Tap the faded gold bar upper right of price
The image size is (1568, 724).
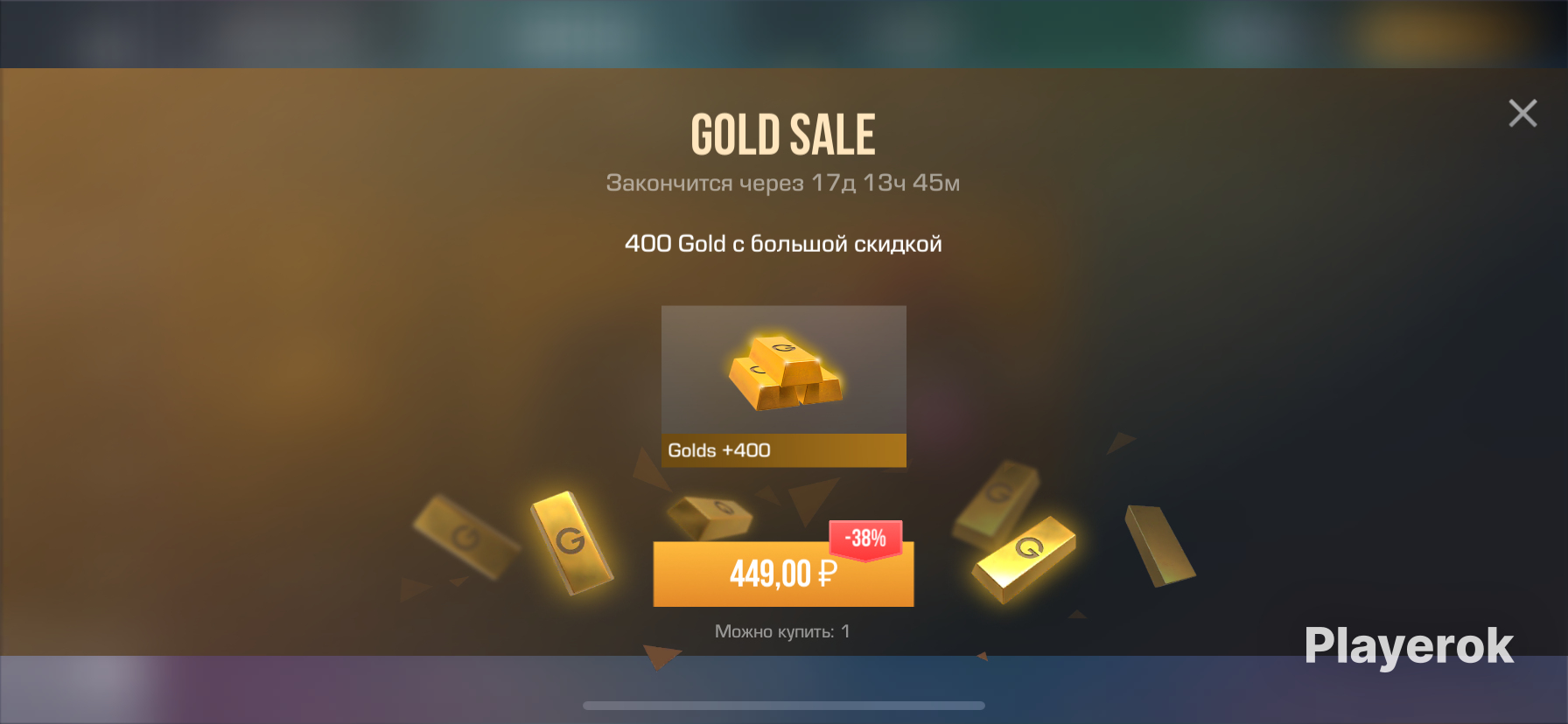tap(997, 504)
